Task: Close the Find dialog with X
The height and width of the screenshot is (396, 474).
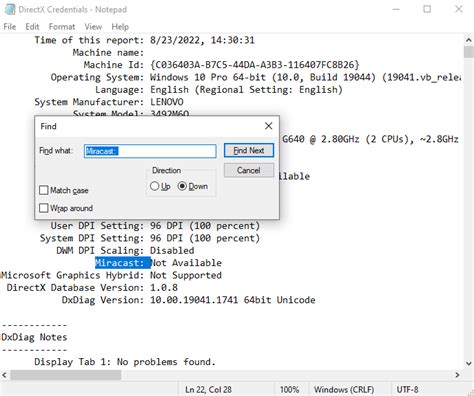Action: (268, 126)
